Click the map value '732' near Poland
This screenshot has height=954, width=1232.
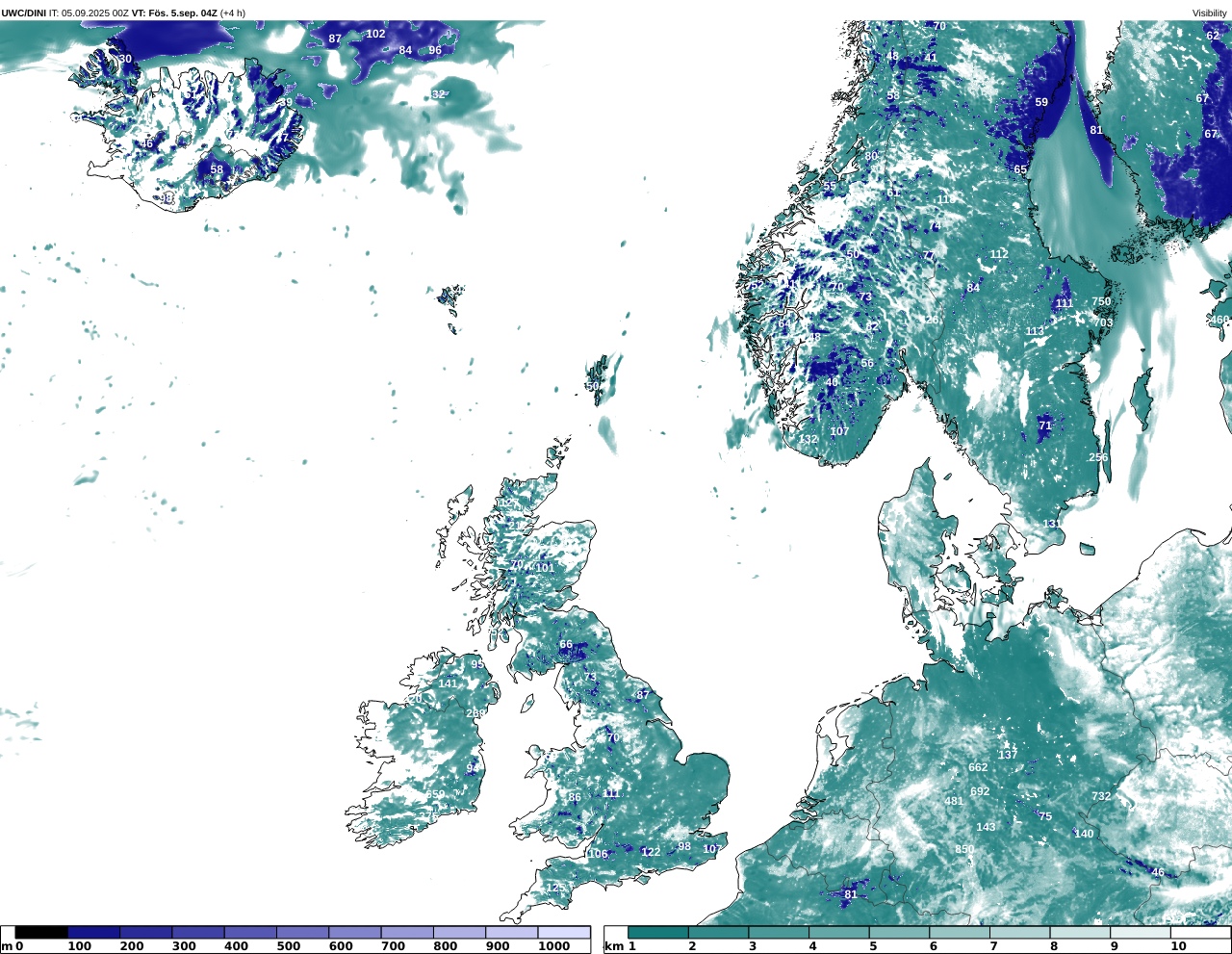(x=1101, y=796)
